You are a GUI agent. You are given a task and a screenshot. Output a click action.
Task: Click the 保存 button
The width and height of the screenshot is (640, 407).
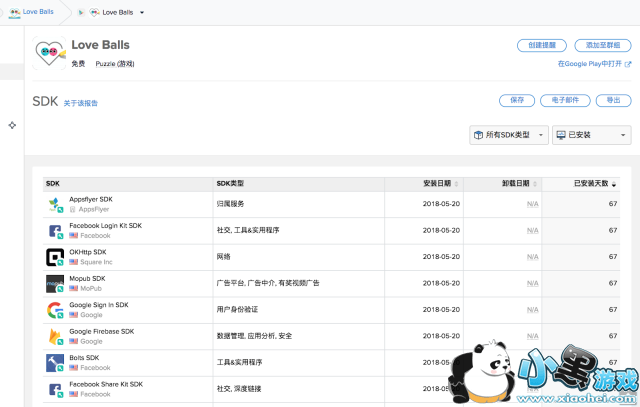(517, 100)
